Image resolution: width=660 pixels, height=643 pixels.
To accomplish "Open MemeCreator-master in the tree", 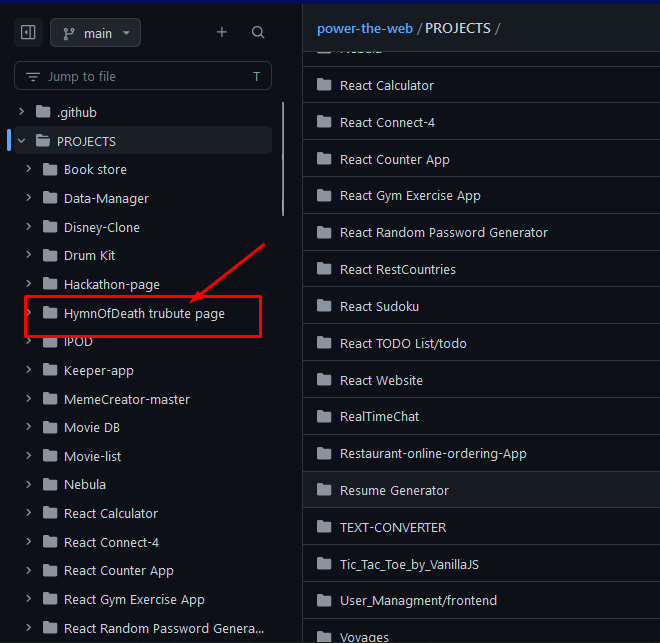I will (127, 399).
